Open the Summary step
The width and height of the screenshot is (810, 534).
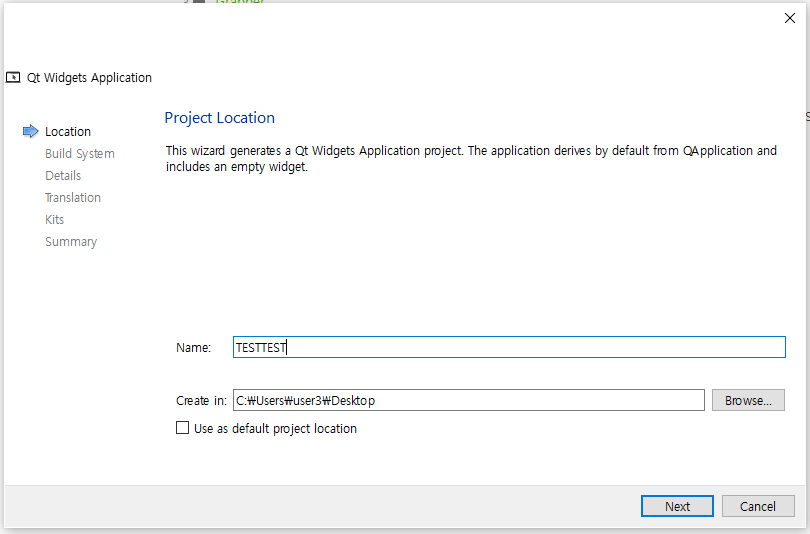(71, 241)
